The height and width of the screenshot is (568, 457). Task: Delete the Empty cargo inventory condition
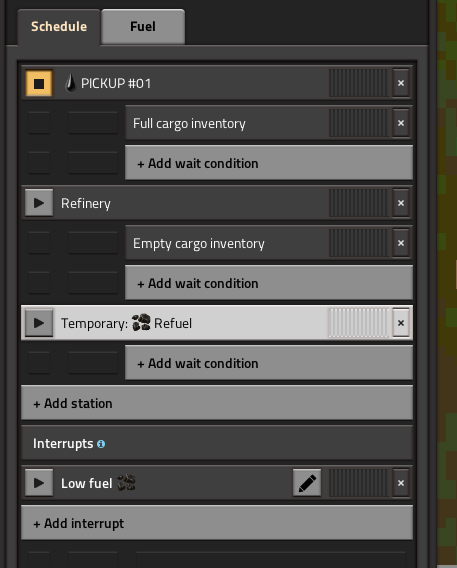[x=401, y=243]
